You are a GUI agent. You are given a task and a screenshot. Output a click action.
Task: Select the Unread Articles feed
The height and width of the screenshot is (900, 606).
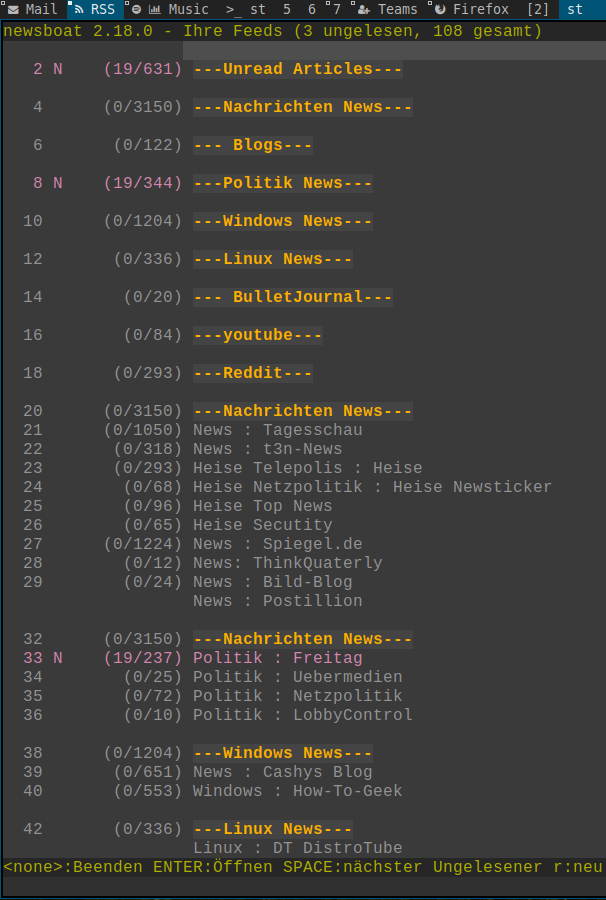(x=297, y=69)
